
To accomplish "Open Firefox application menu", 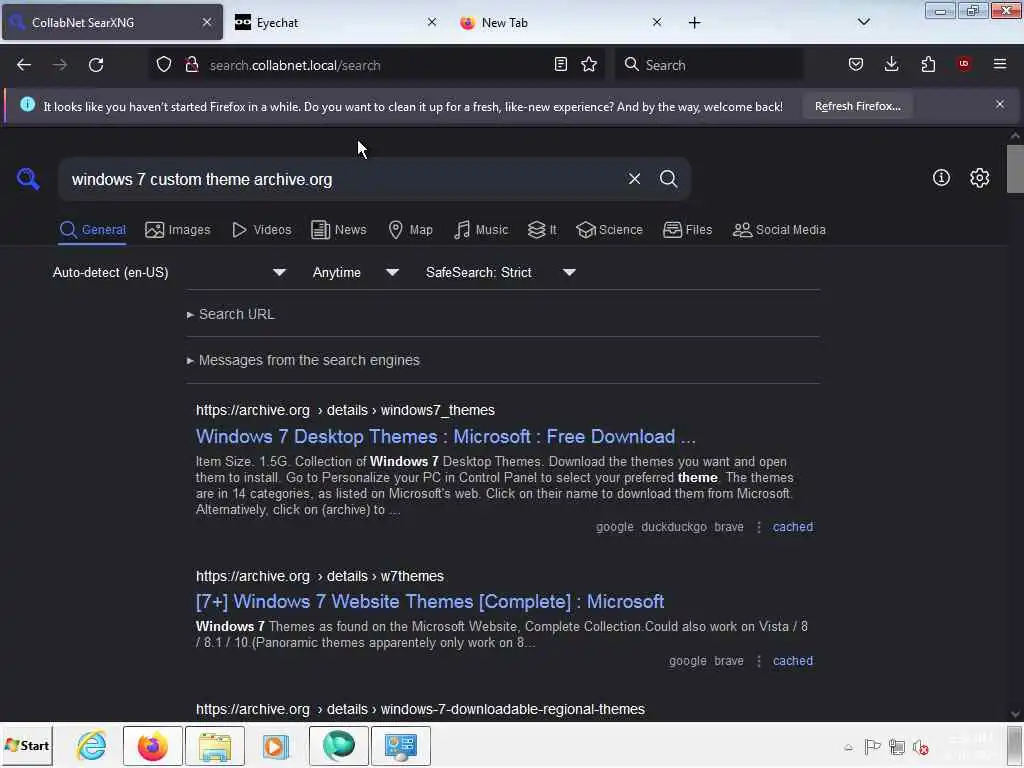I will [1000, 64].
